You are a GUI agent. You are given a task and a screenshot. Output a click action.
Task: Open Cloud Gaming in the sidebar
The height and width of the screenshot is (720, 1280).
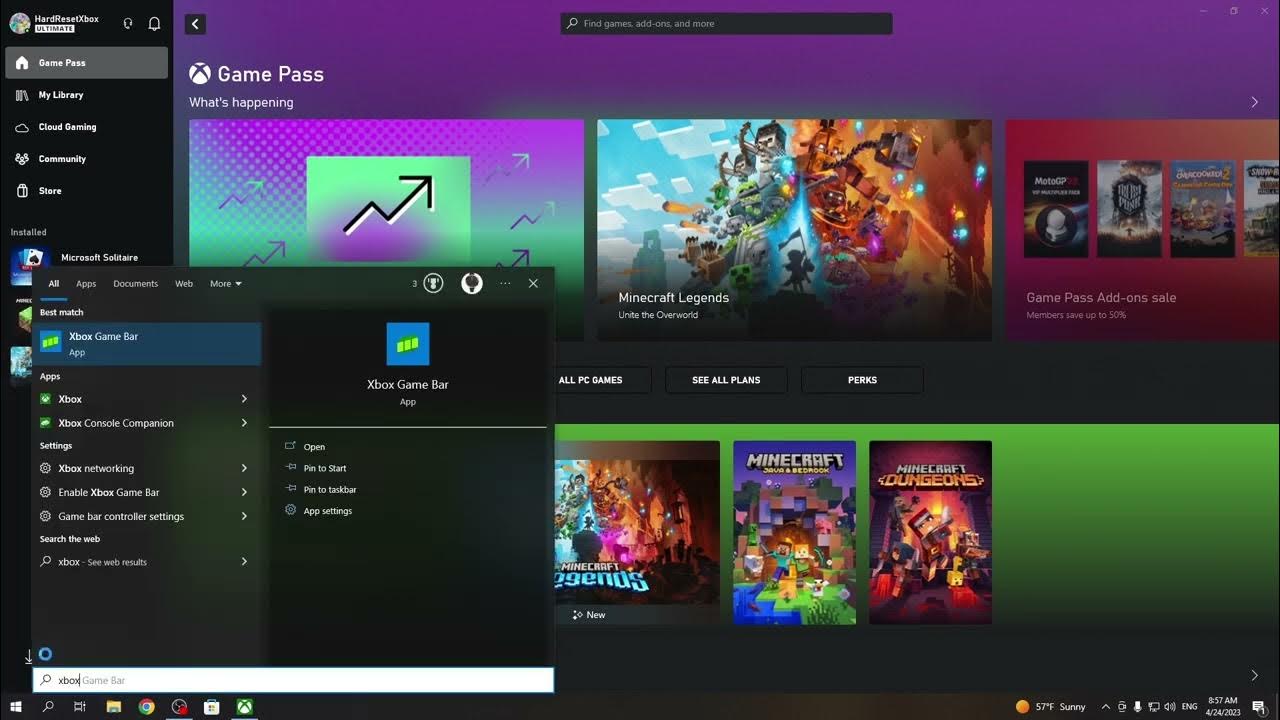86,127
